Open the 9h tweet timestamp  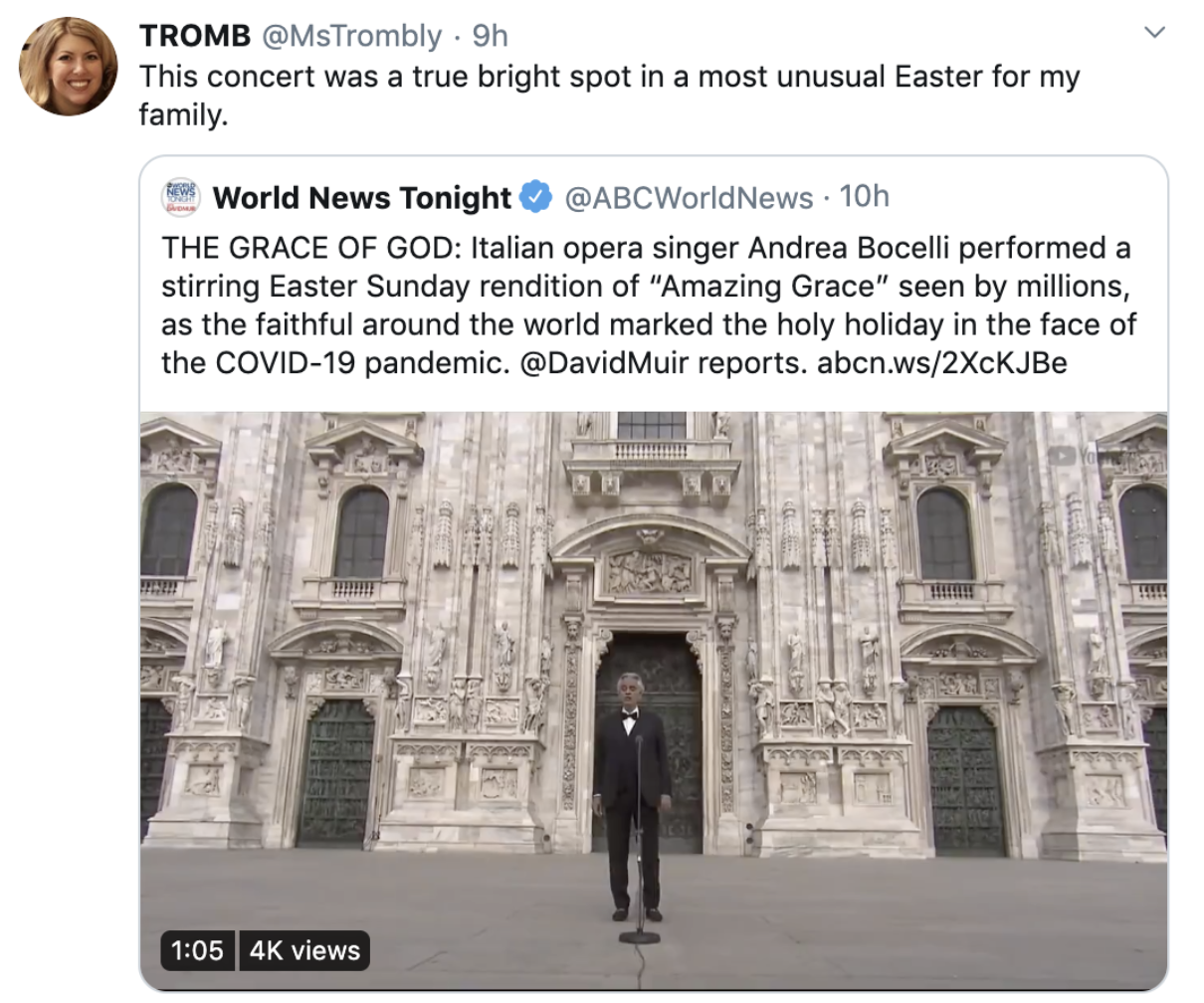click(x=490, y=36)
